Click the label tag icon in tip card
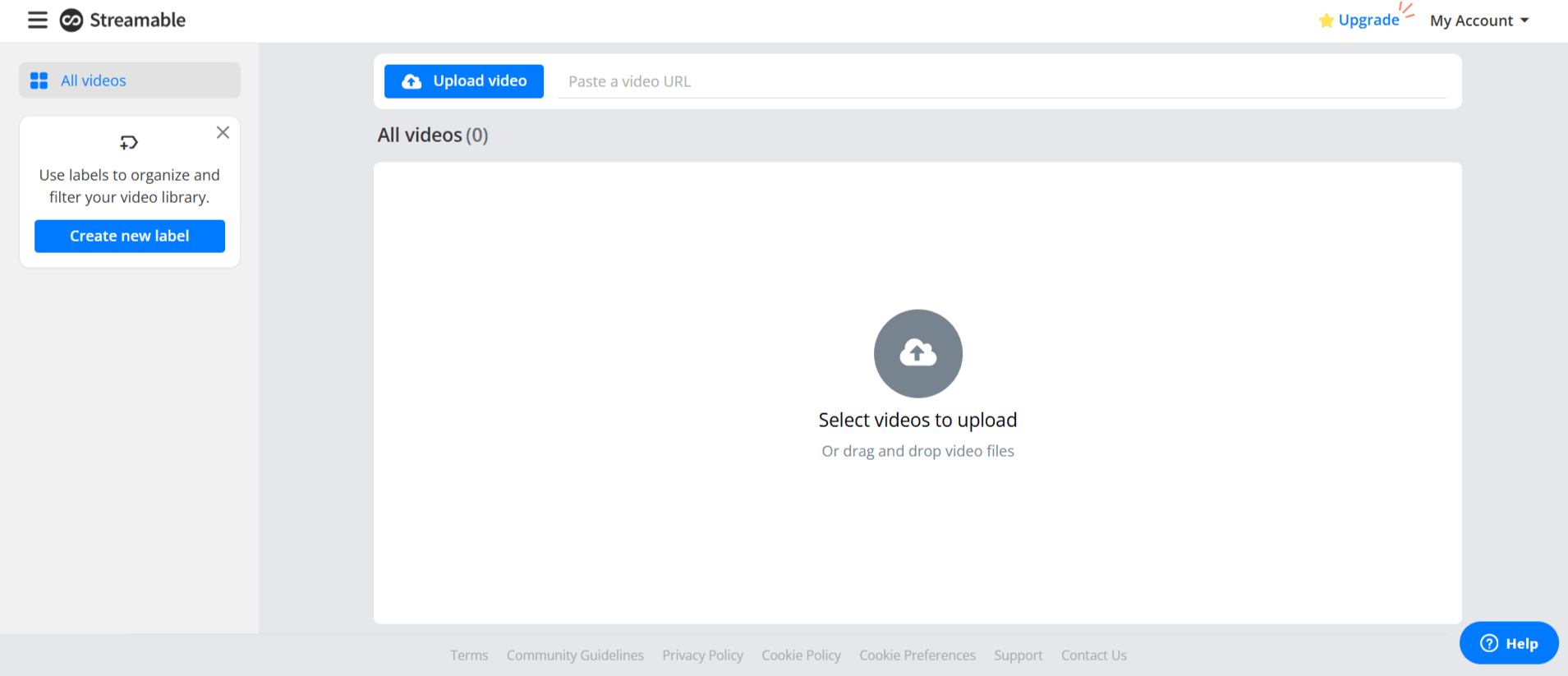This screenshot has width=1568, height=676. [129, 142]
